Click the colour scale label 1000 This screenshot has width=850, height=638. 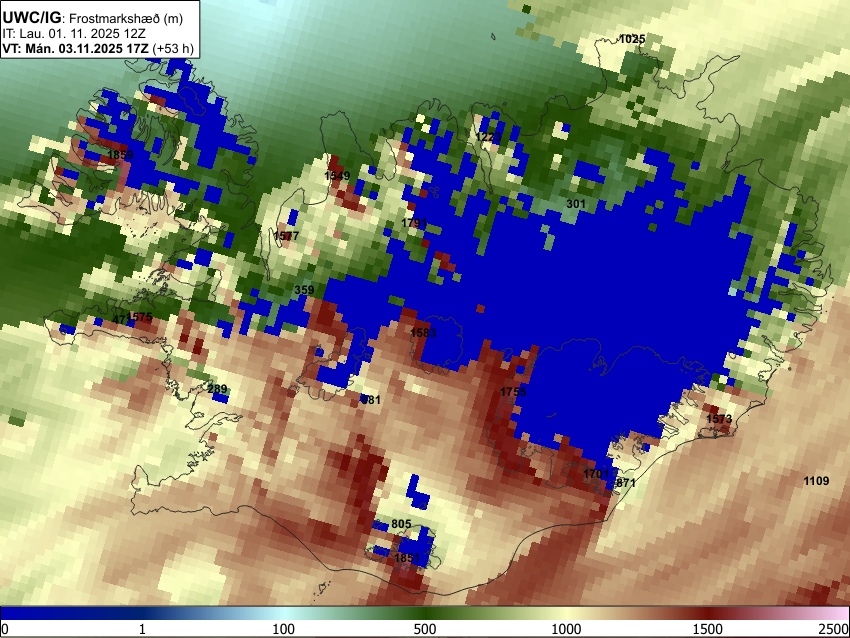566,629
